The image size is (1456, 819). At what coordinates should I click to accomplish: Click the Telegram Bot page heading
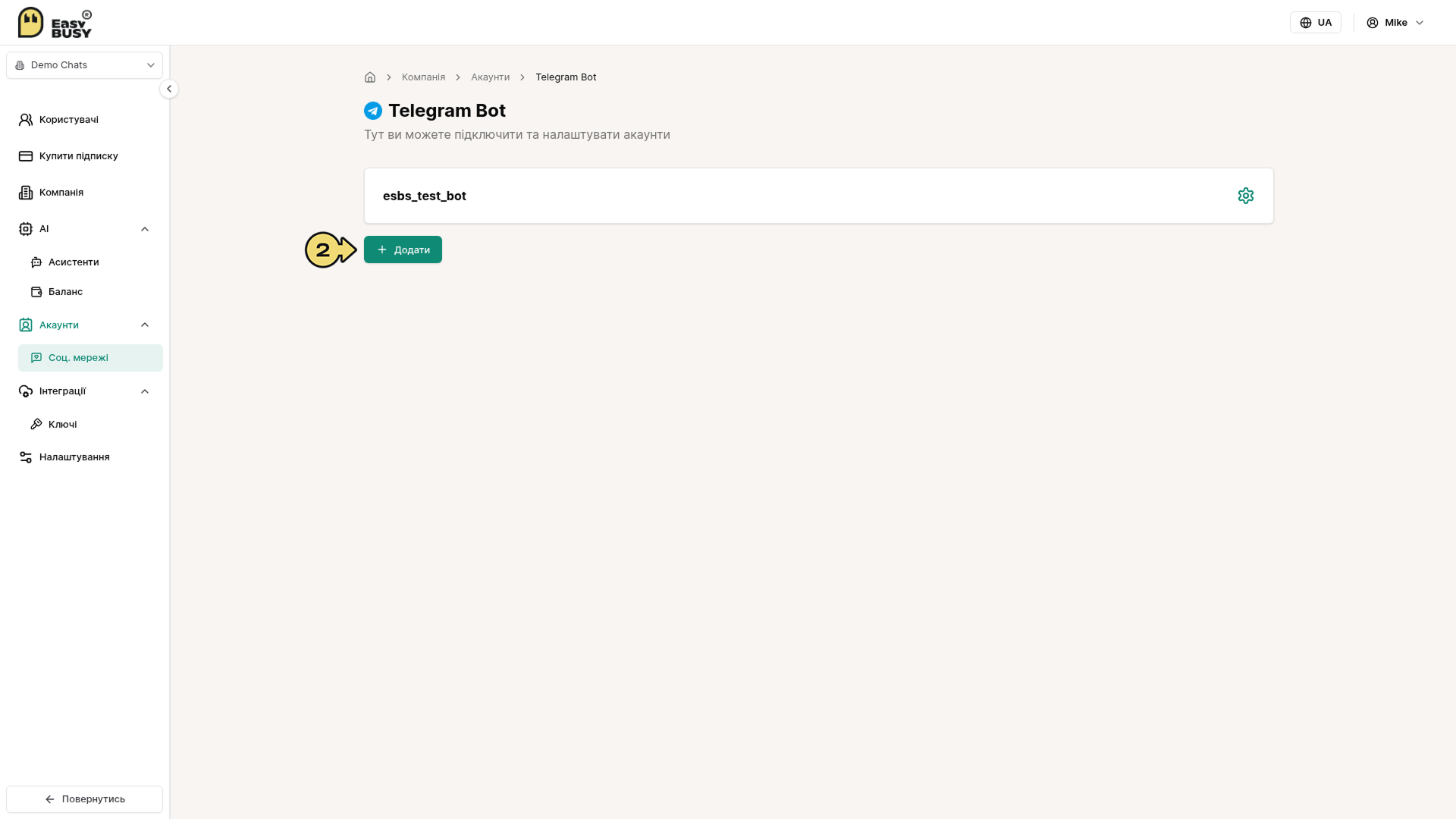(x=447, y=111)
